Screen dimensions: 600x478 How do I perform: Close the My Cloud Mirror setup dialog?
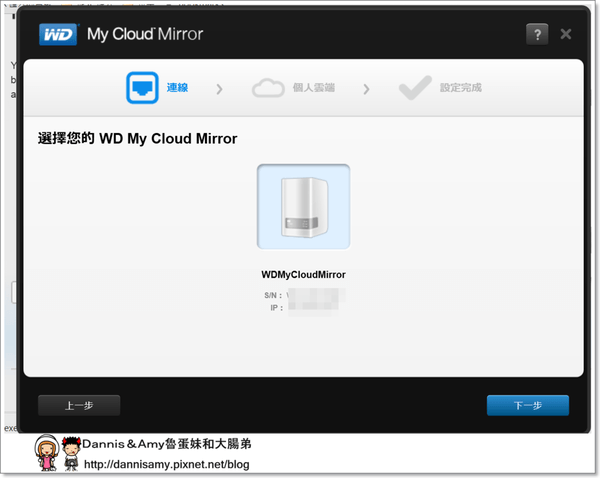tap(566, 34)
